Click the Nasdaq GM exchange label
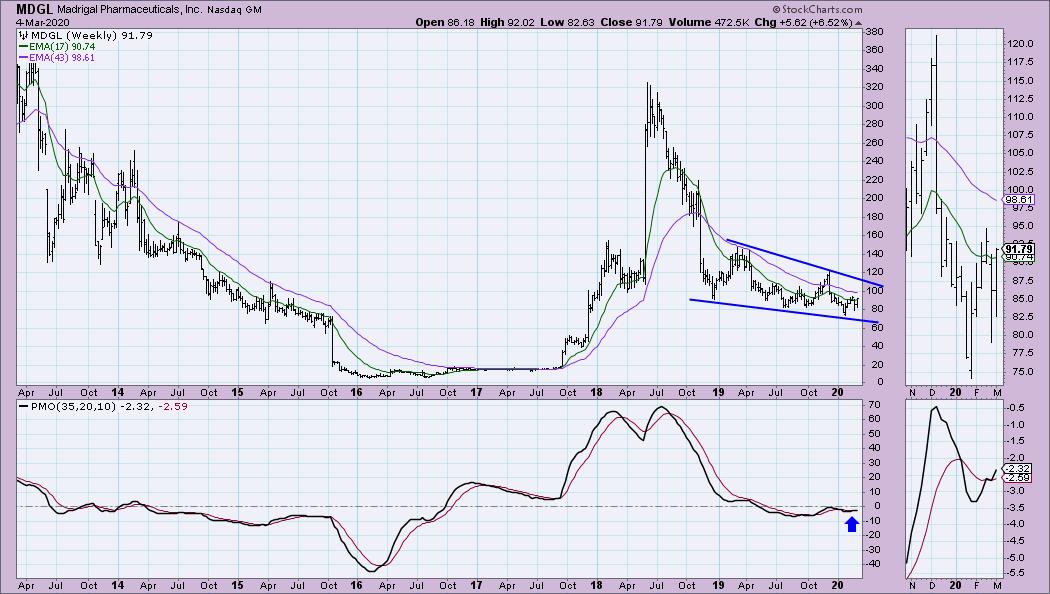 [234, 10]
